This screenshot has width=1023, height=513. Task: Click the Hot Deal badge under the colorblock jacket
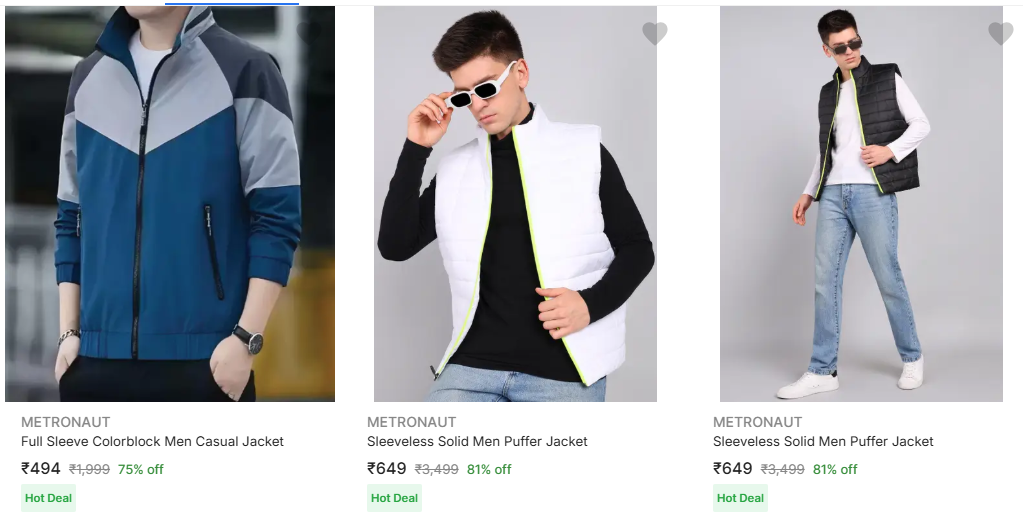[48, 498]
